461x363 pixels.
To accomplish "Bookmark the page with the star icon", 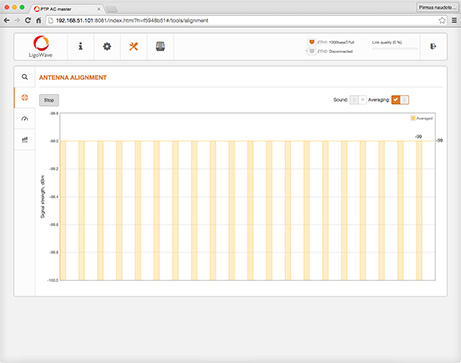I will (x=442, y=21).
